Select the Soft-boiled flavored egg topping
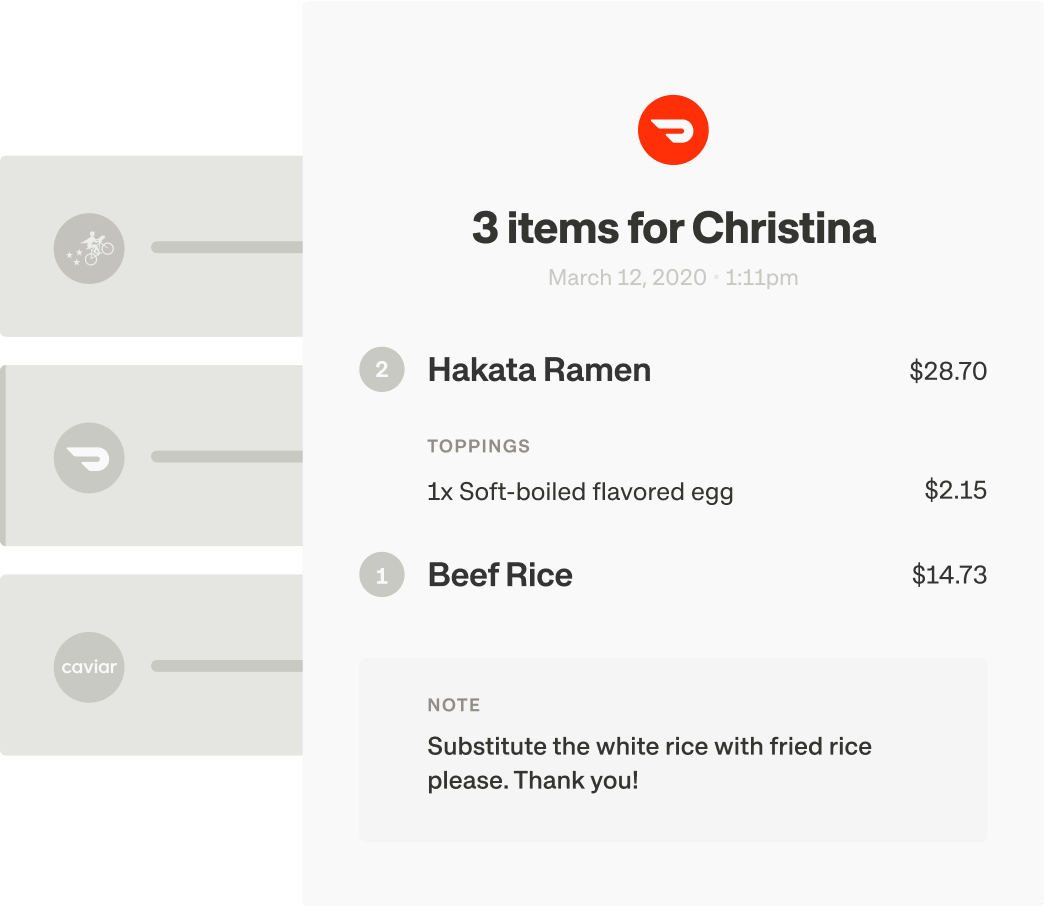This screenshot has width=1044, height=906. pyautogui.click(x=580, y=492)
